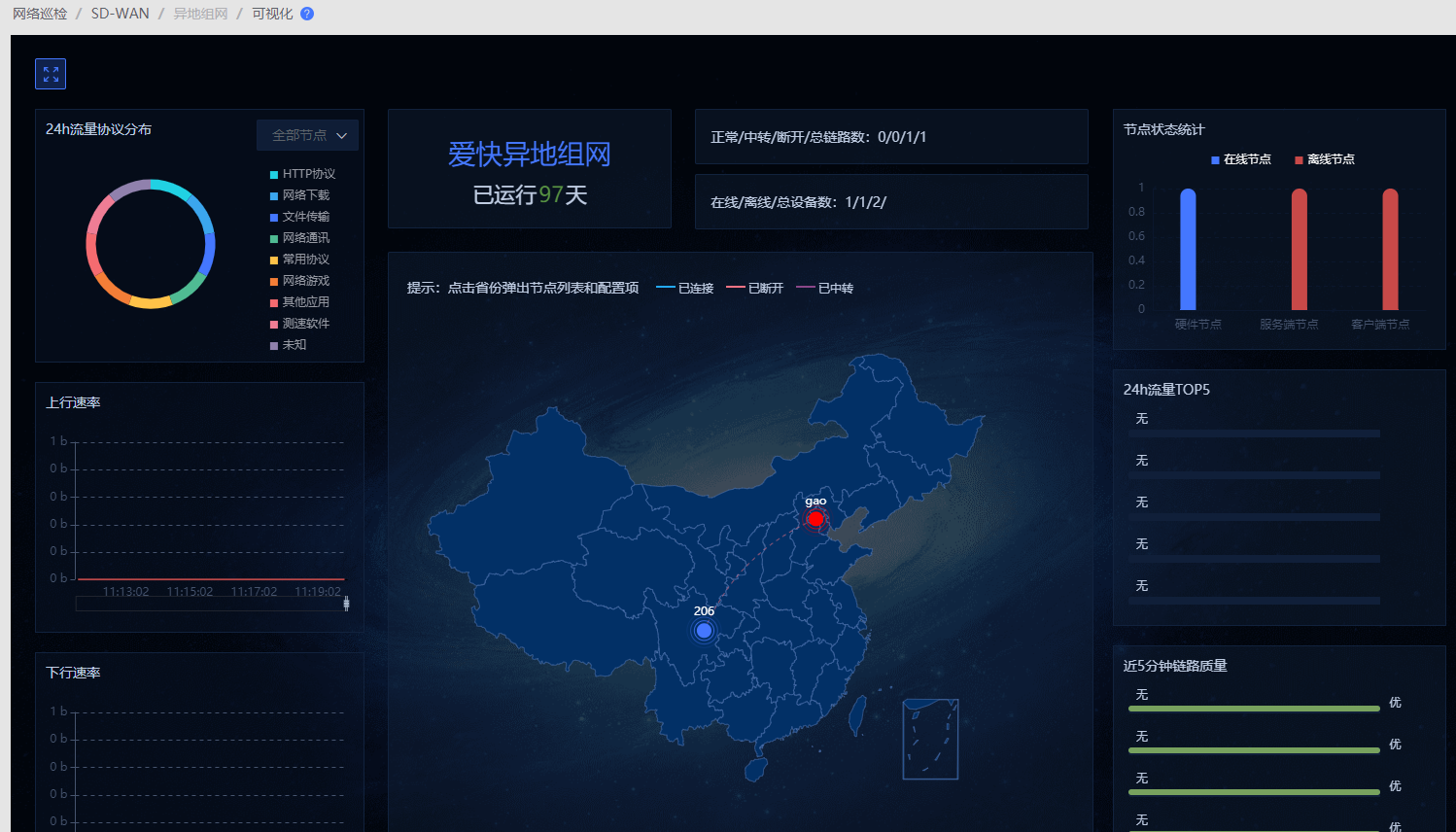Click the protocol distribution donut chart
This screenshot has width=1456, height=832.
pyautogui.click(x=151, y=244)
